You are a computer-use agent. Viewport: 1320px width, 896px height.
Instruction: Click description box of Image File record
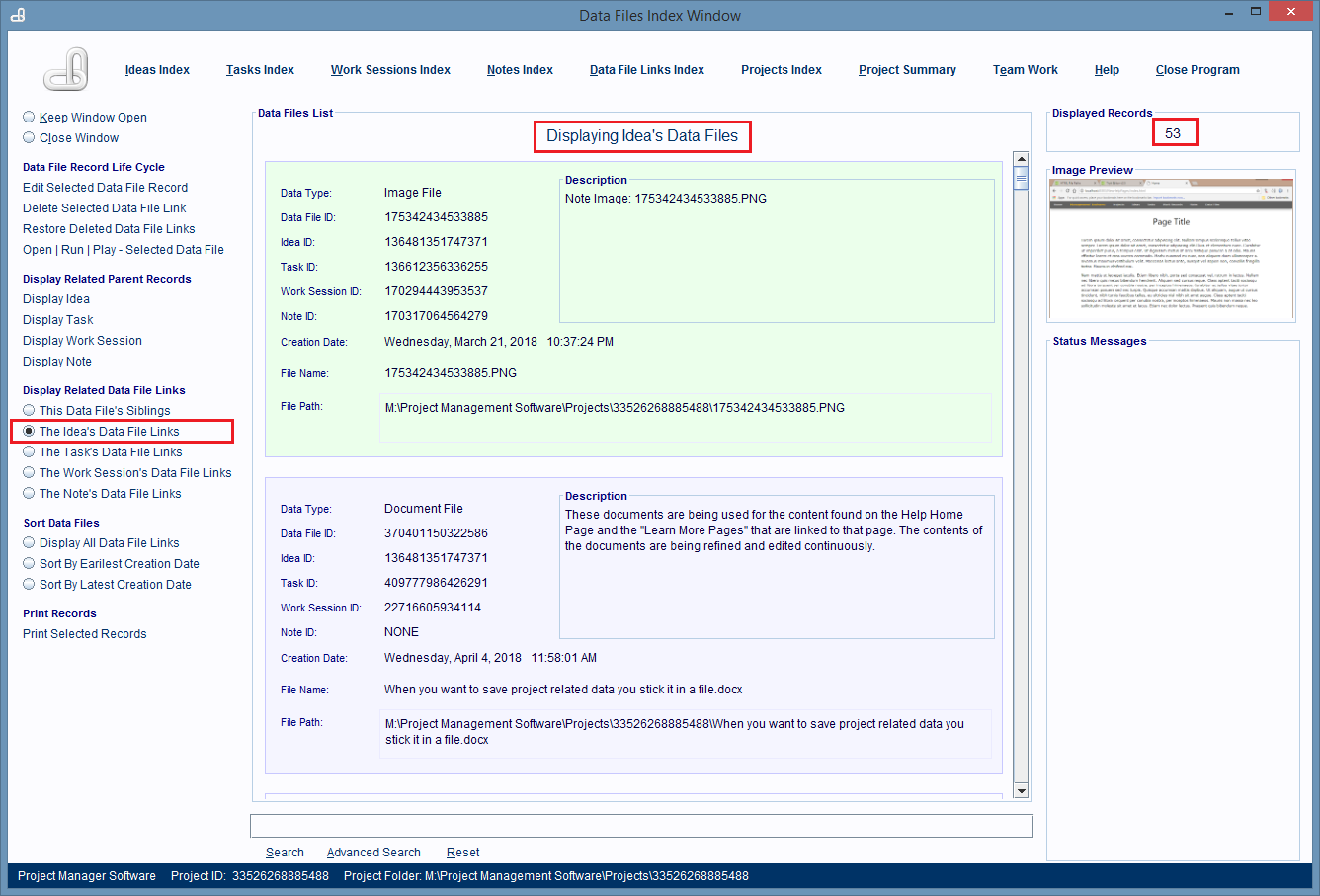(777, 253)
